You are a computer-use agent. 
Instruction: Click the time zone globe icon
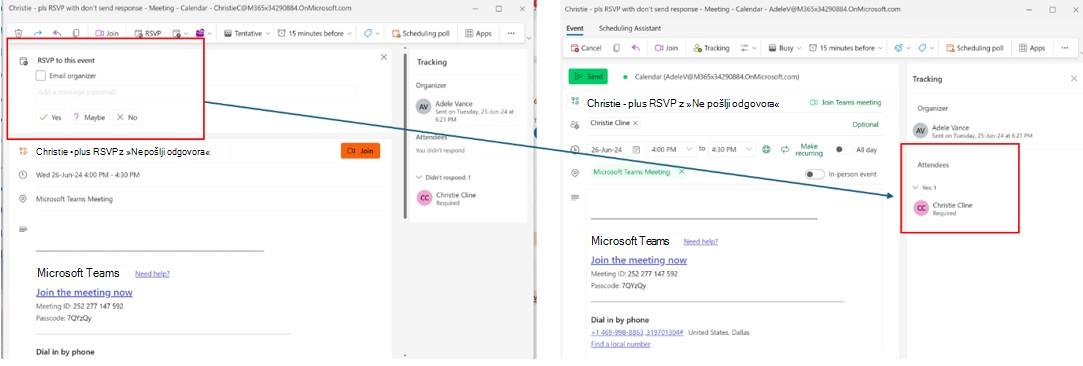click(767, 149)
